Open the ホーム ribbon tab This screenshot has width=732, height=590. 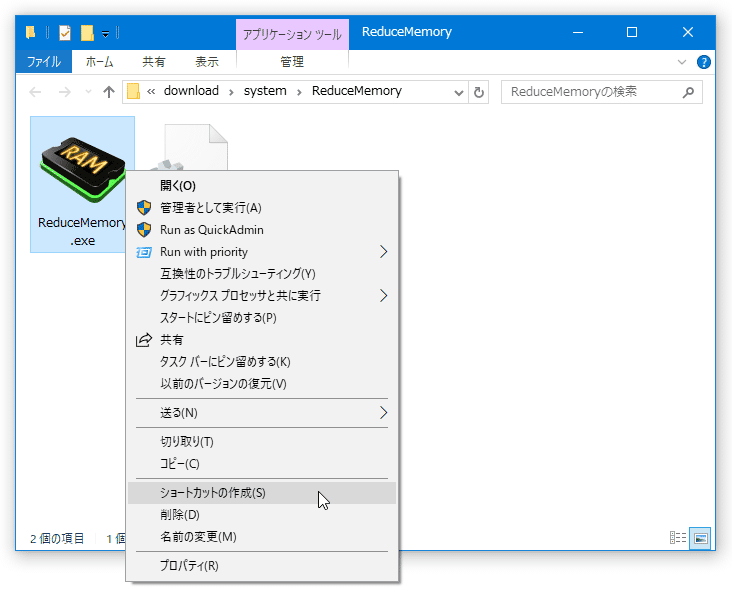(99, 62)
